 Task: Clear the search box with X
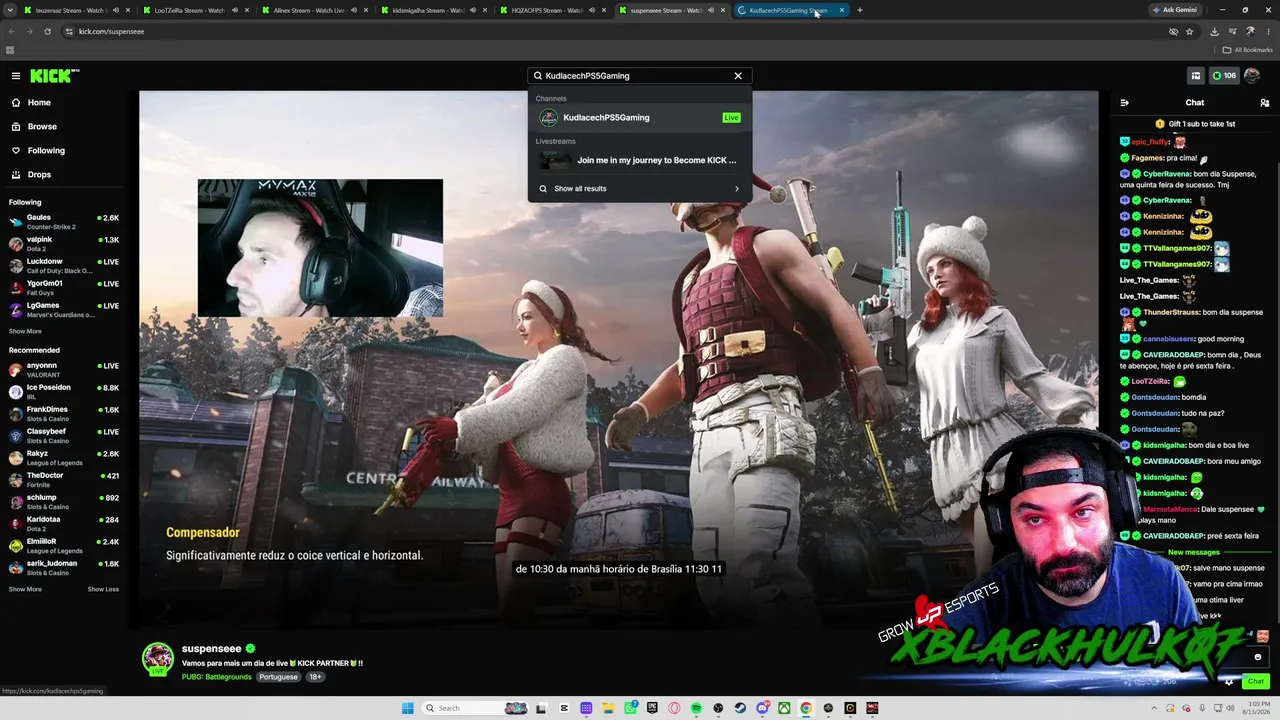coord(738,76)
